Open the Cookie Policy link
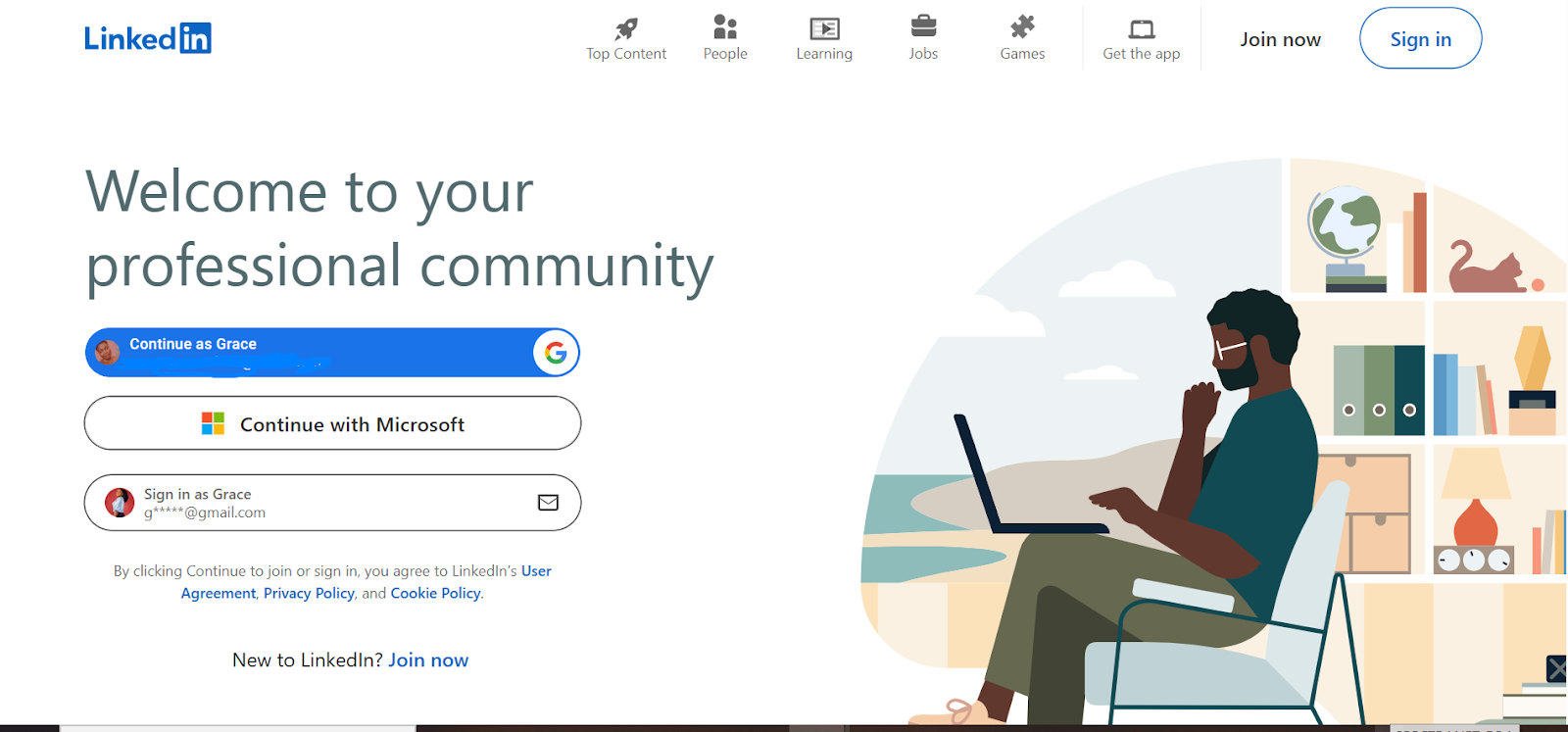1568x732 pixels. [x=436, y=593]
